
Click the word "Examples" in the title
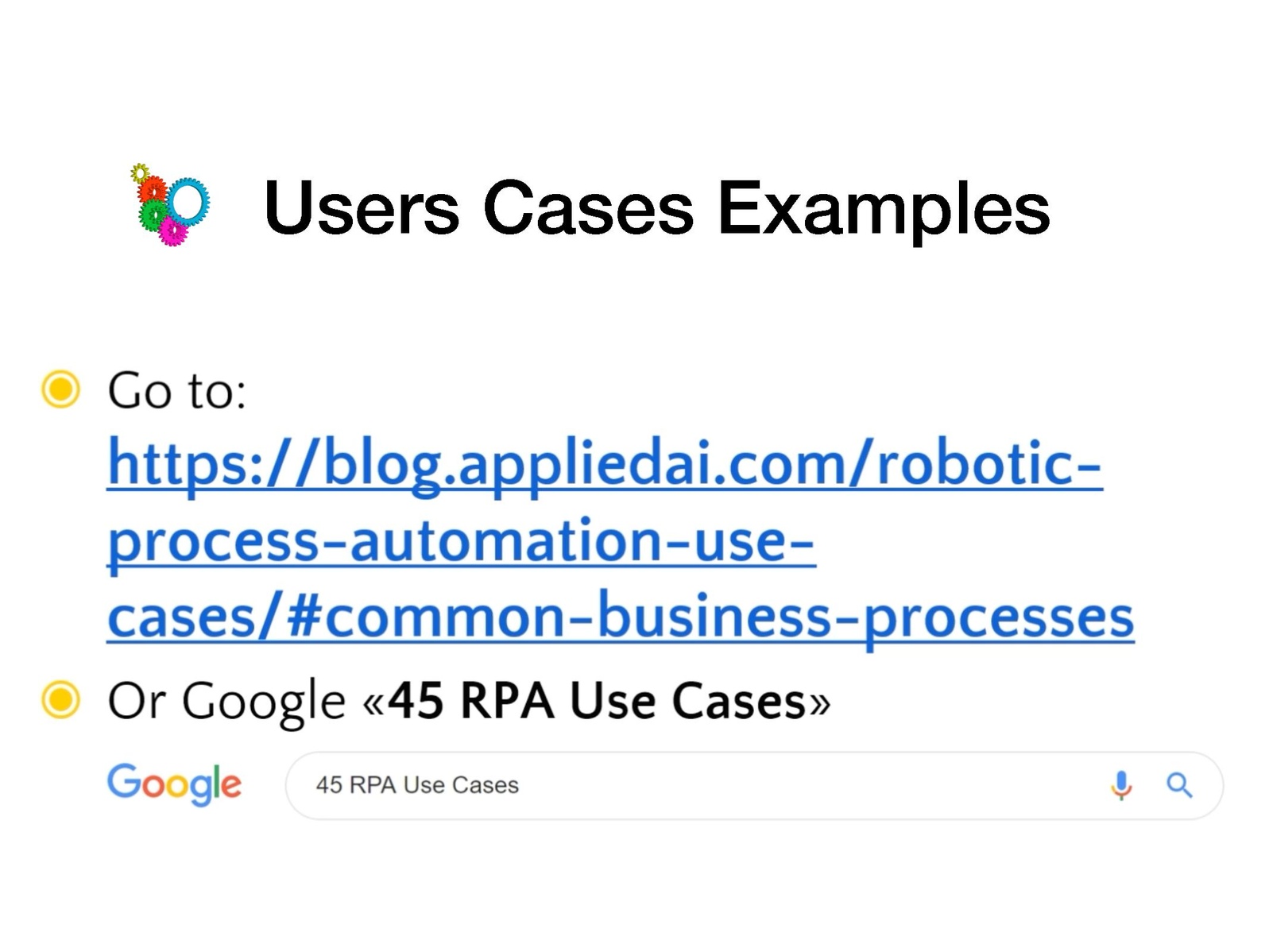click(x=884, y=208)
